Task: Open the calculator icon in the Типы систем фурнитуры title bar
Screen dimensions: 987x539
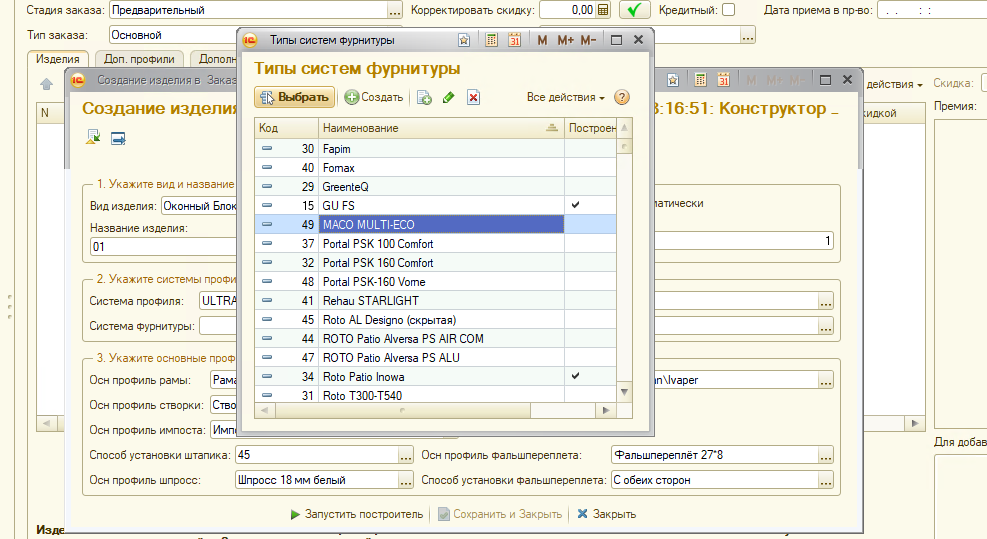Action: 492,40
